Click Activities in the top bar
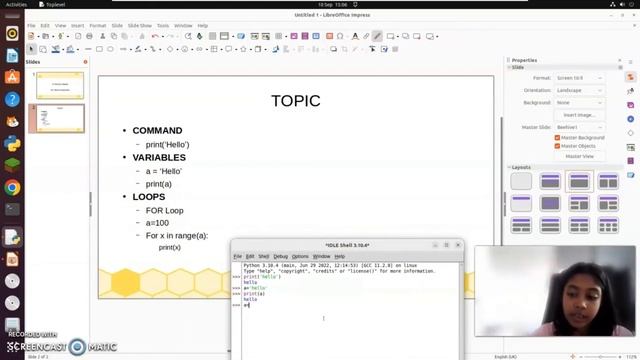The width and height of the screenshot is (640, 360). (16, 4)
